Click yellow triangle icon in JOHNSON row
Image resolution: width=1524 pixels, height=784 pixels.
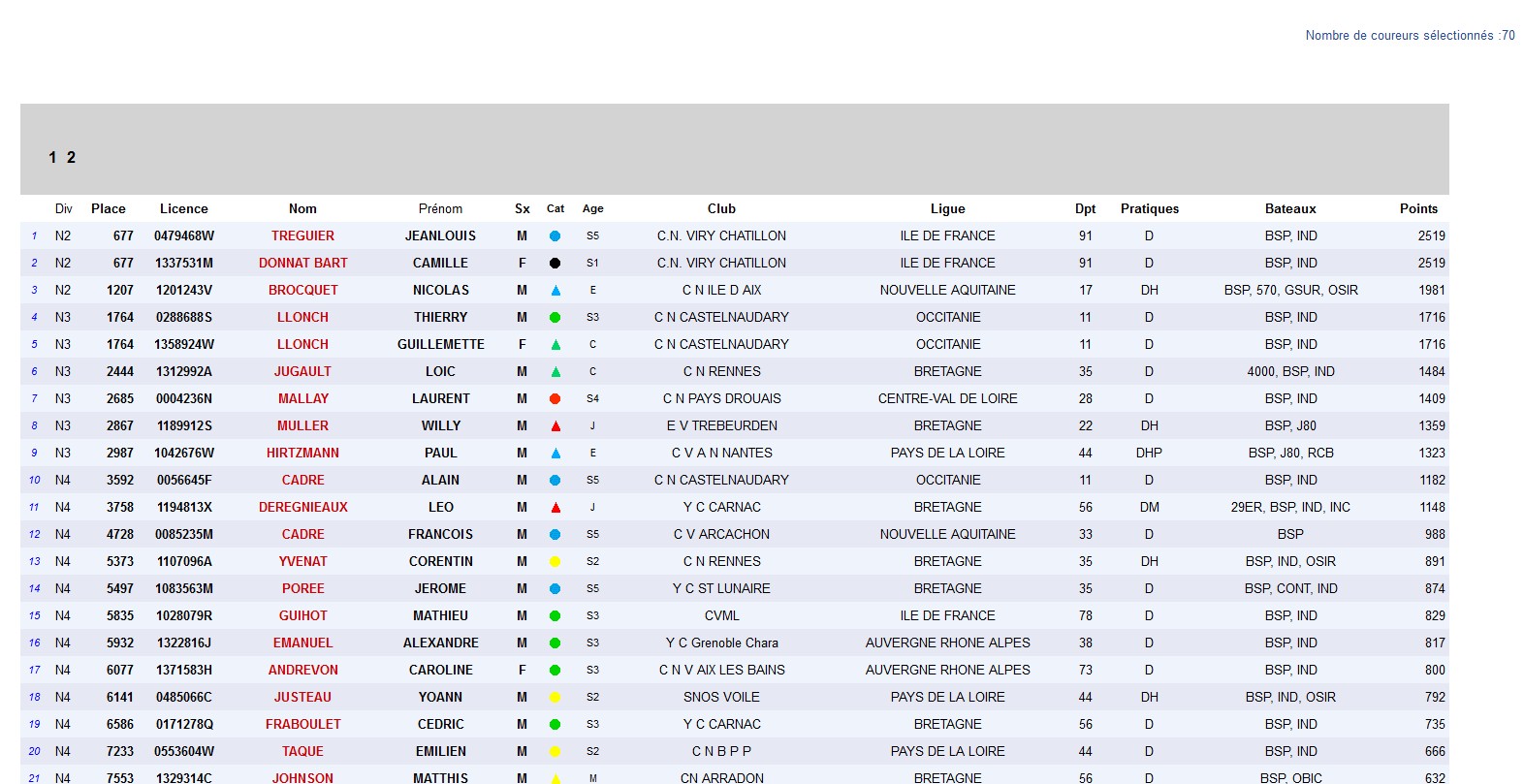tap(556, 778)
